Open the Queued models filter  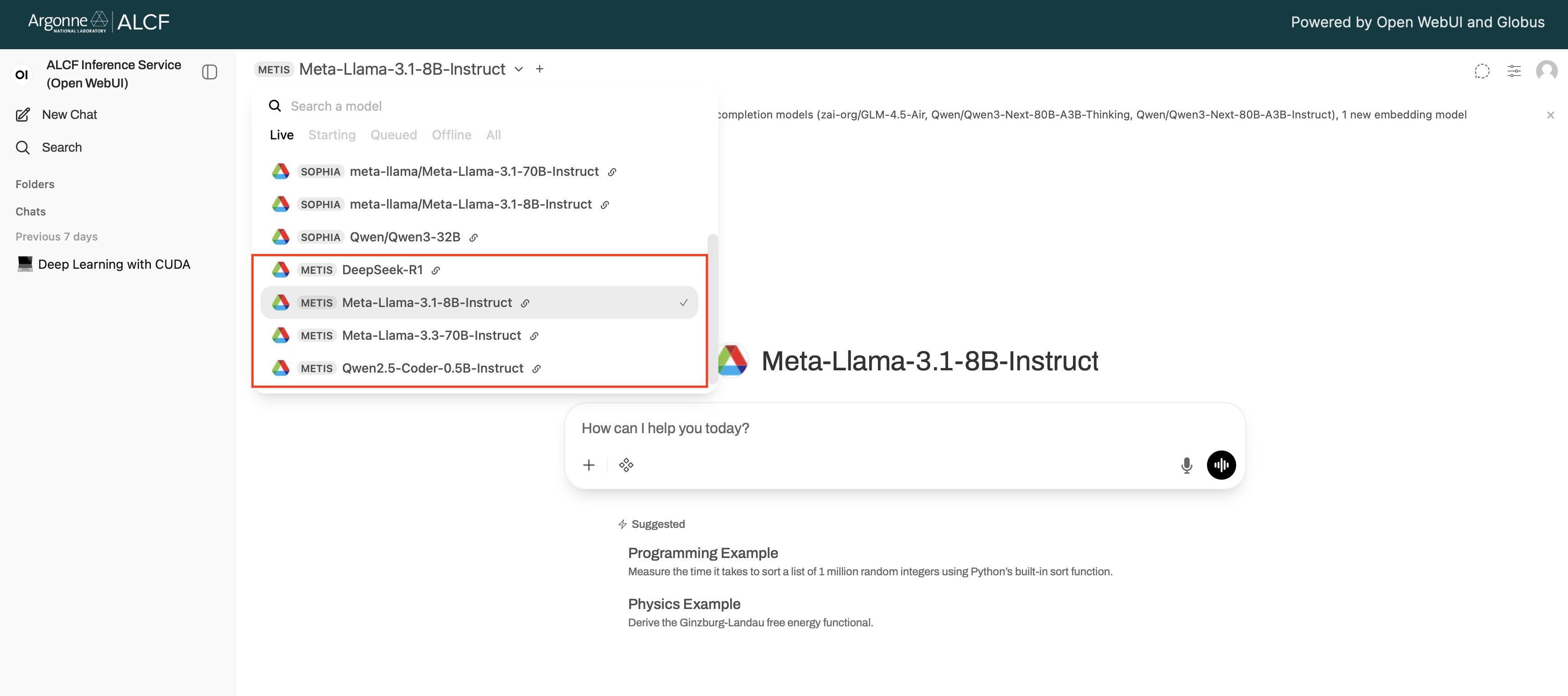[393, 134]
